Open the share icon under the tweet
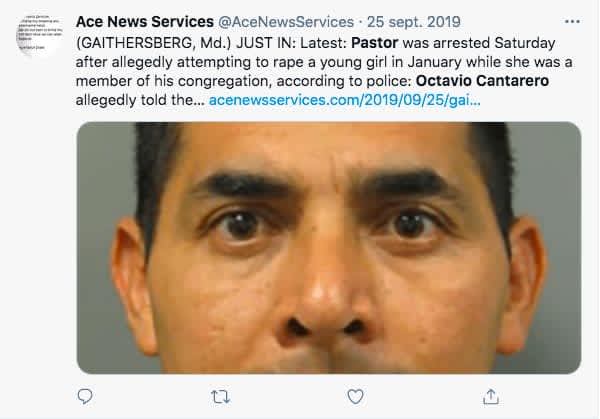 [x=491, y=396]
